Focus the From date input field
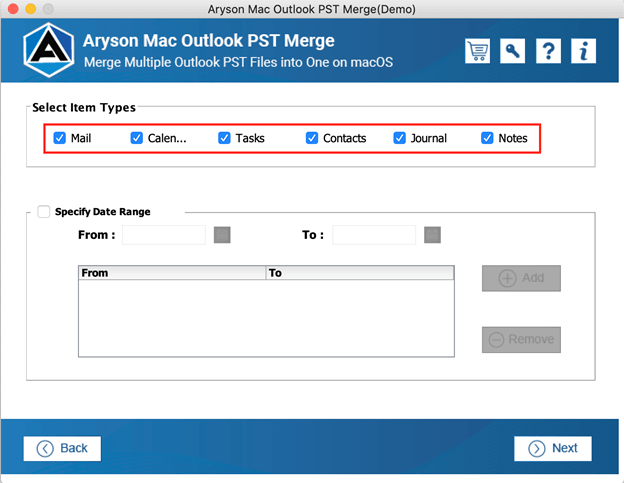This screenshot has height=483, width=624. (x=164, y=235)
